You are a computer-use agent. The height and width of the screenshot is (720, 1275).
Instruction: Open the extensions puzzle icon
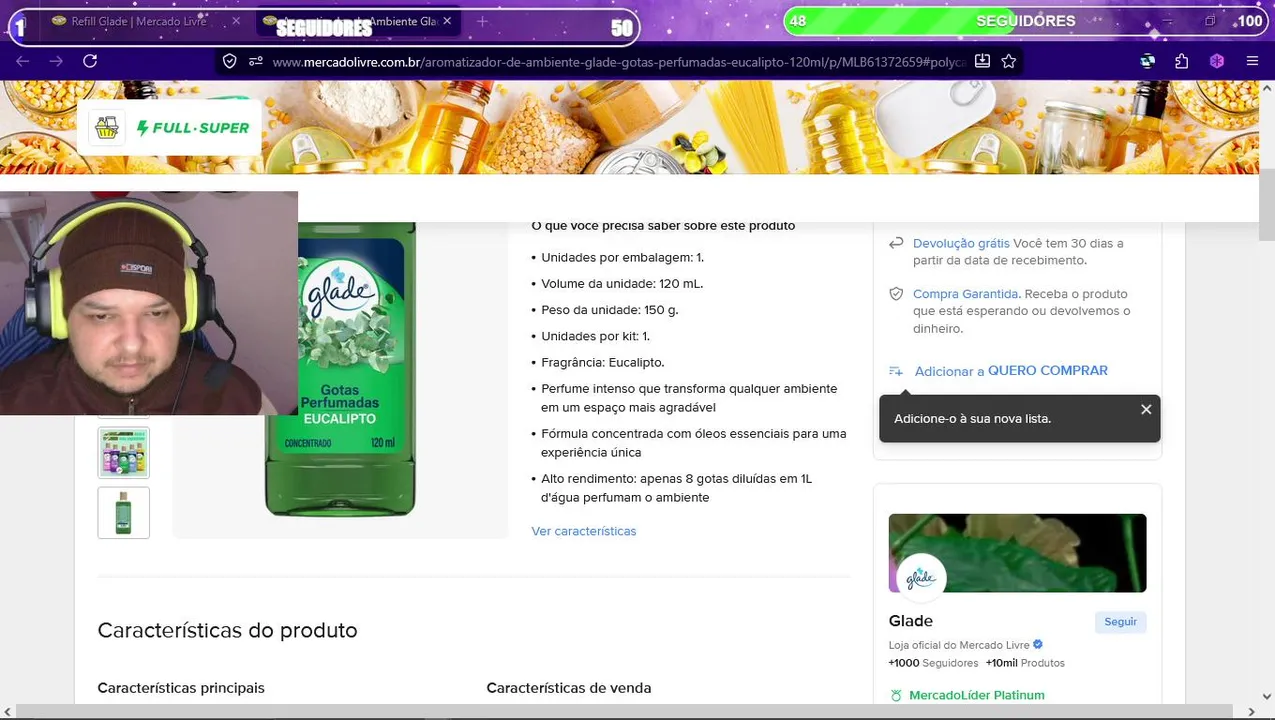tap(1182, 61)
